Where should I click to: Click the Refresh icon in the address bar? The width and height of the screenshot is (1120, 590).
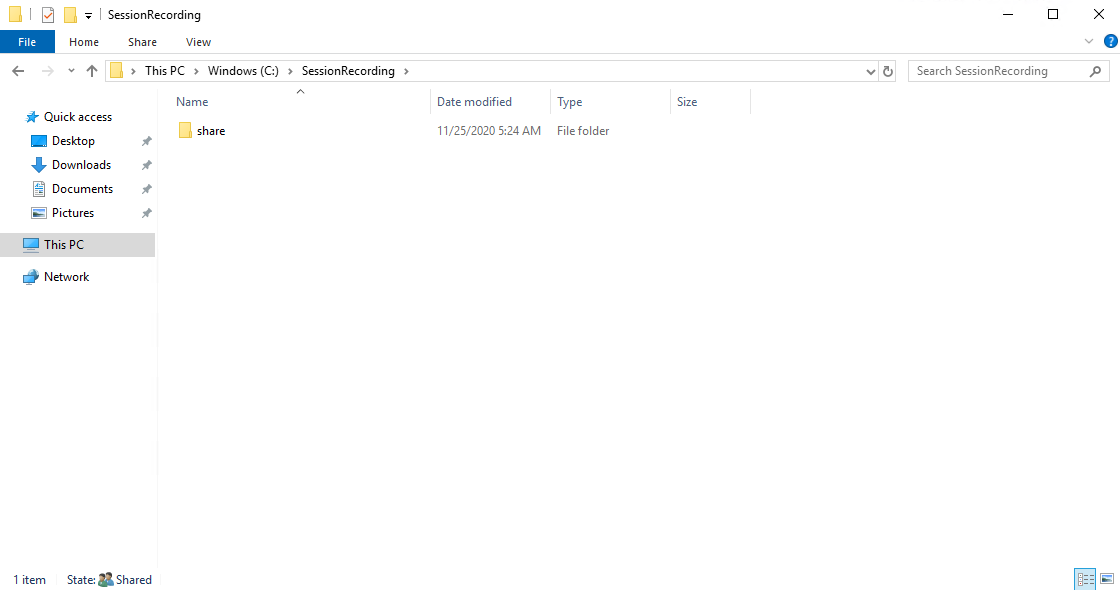888,71
